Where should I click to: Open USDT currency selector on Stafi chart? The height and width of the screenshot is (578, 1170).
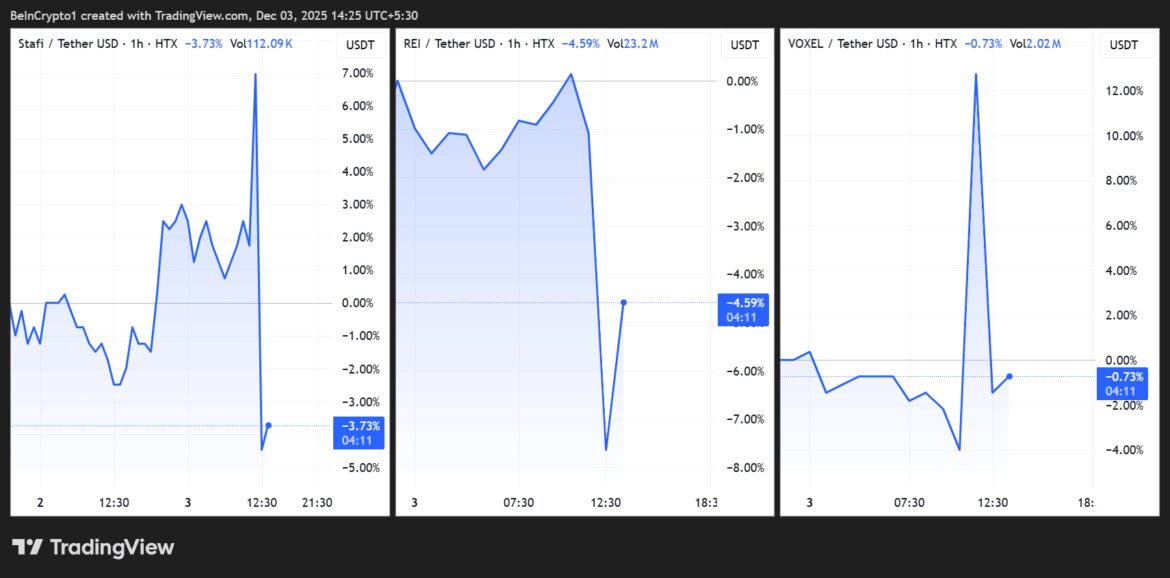point(360,45)
